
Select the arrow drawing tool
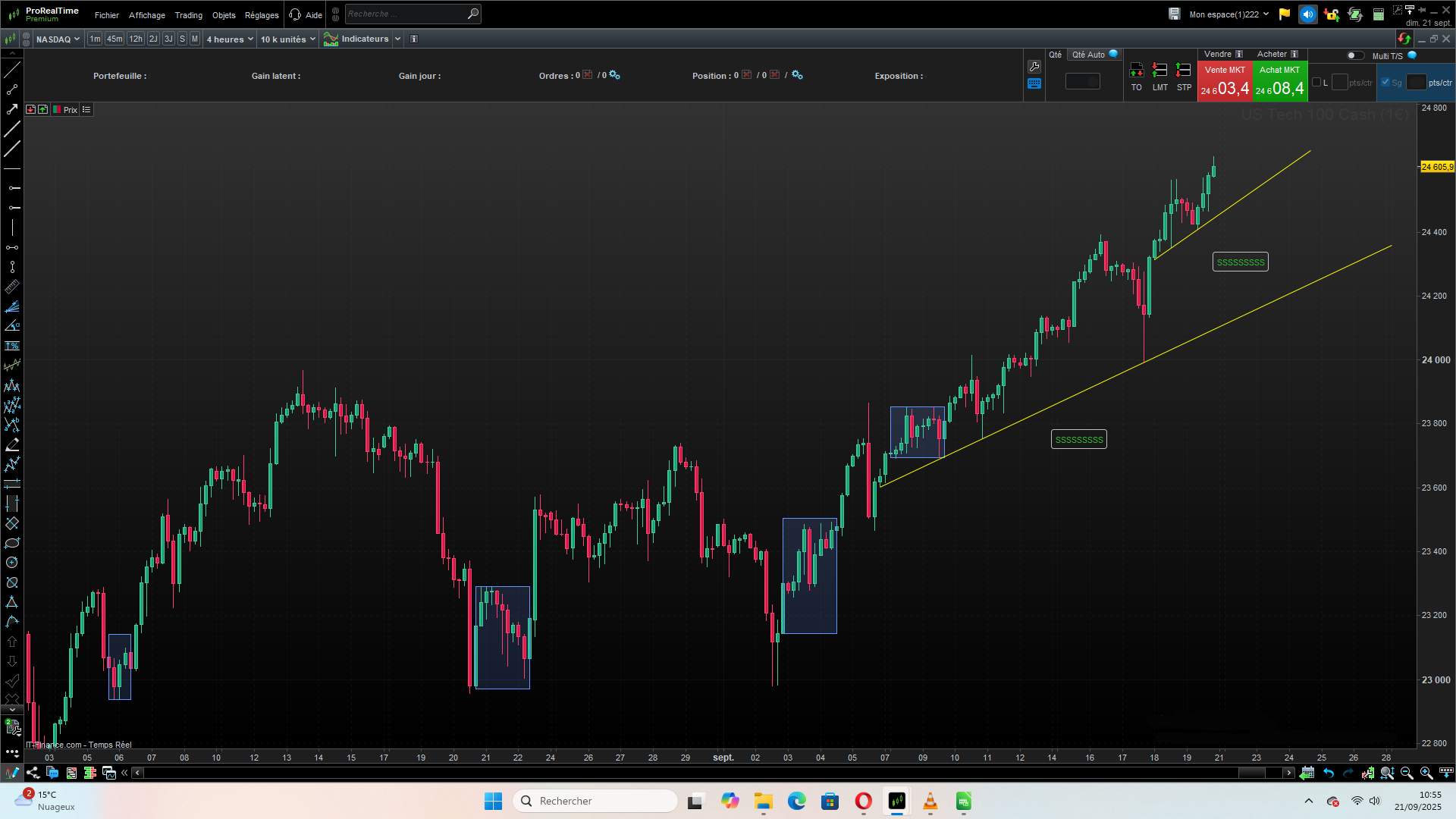pos(12,109)
